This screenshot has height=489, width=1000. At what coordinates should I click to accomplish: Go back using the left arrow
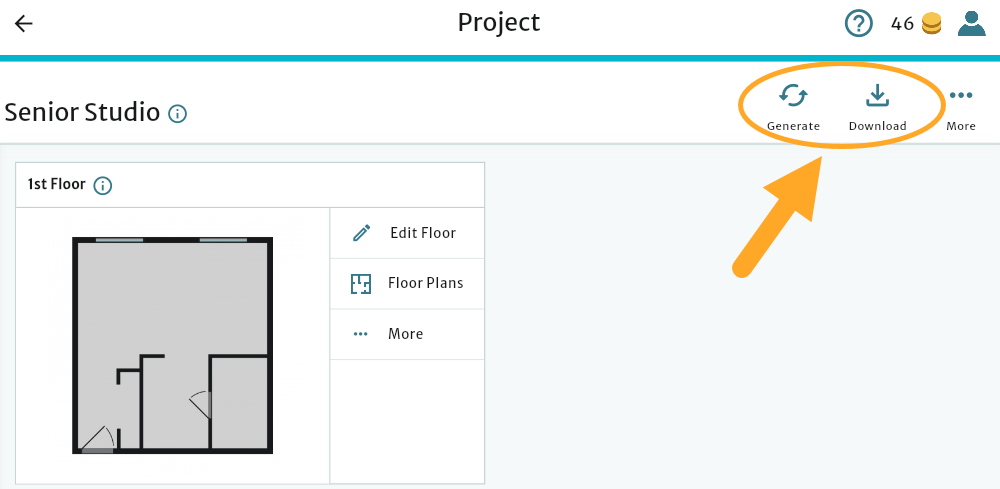click(x=23, y=24)
